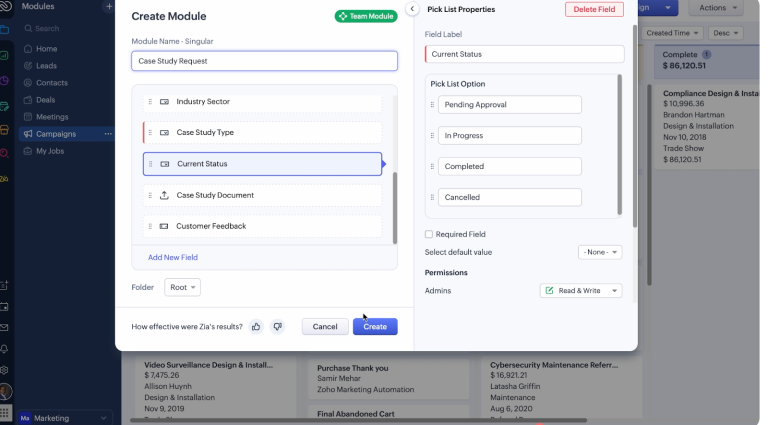This screenshot has width=768, height=425.
Task: Enable the Required Field checkbox
Action: pyautogui.click(x=429, y=234)
